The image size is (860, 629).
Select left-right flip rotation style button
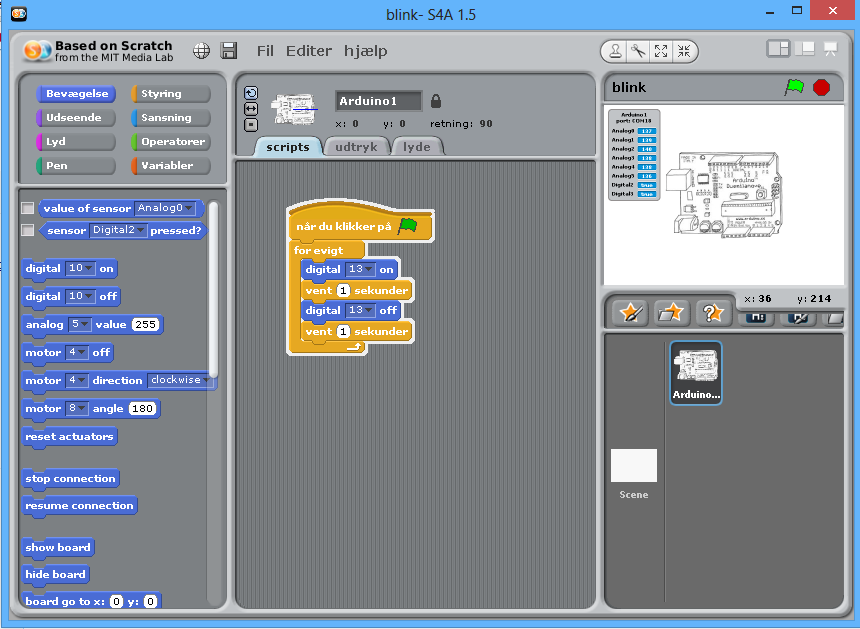251,109
